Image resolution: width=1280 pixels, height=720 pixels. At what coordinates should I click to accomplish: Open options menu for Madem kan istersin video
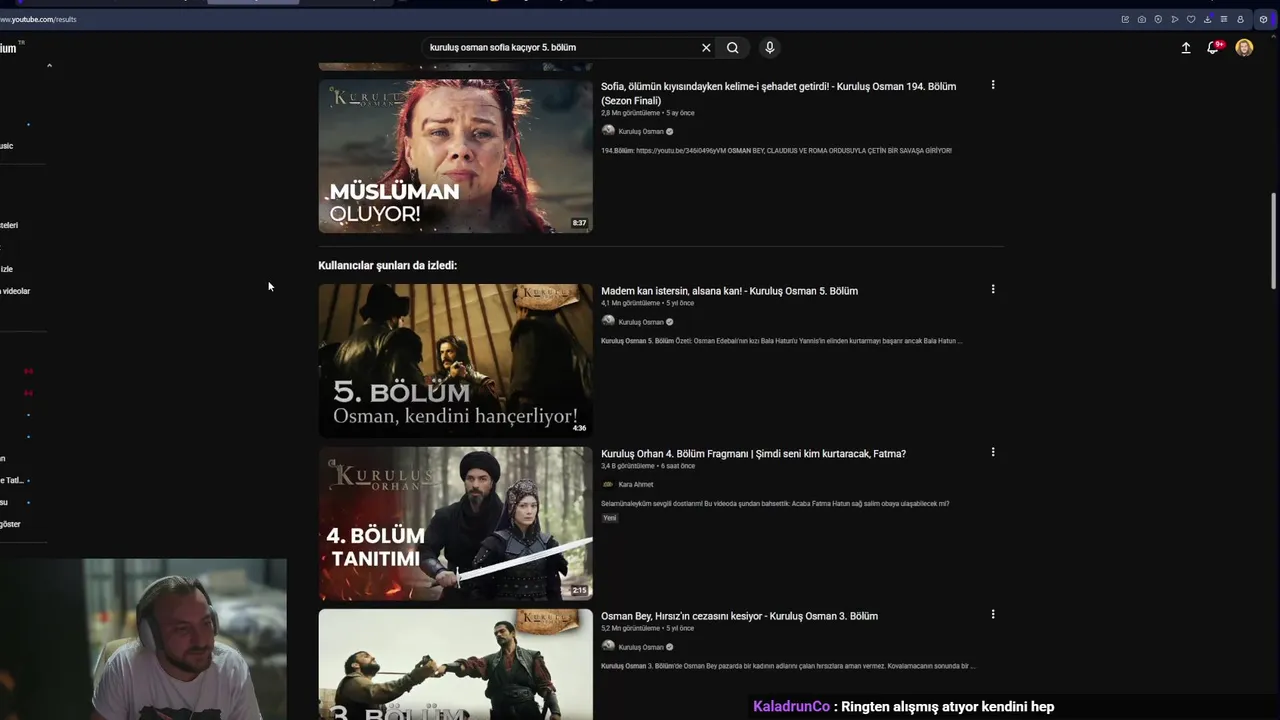pos(993,289)
